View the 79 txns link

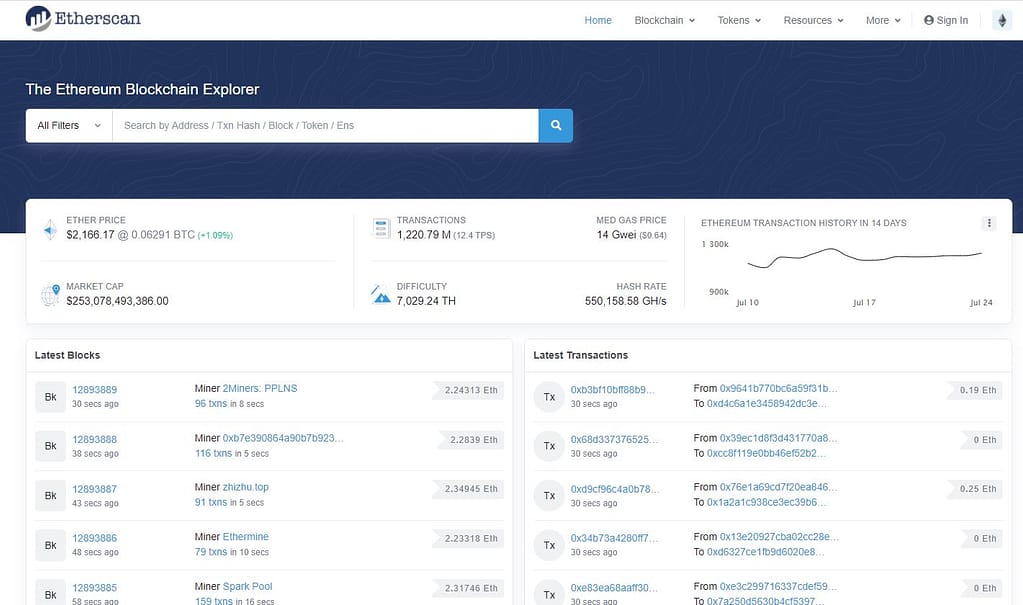[x=211, y=551]
